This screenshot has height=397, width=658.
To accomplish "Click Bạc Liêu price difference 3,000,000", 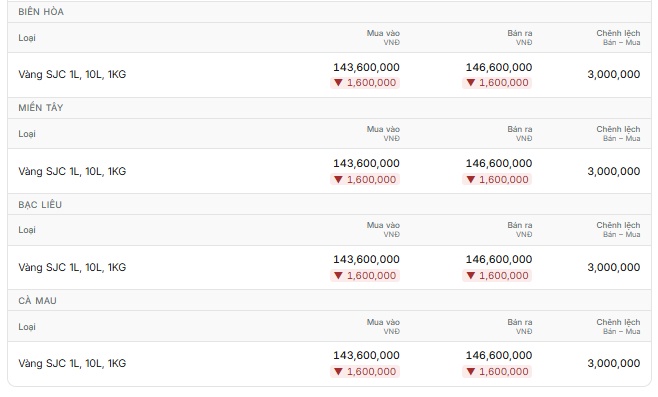I will pyautogui.click(x=614, y=267).
